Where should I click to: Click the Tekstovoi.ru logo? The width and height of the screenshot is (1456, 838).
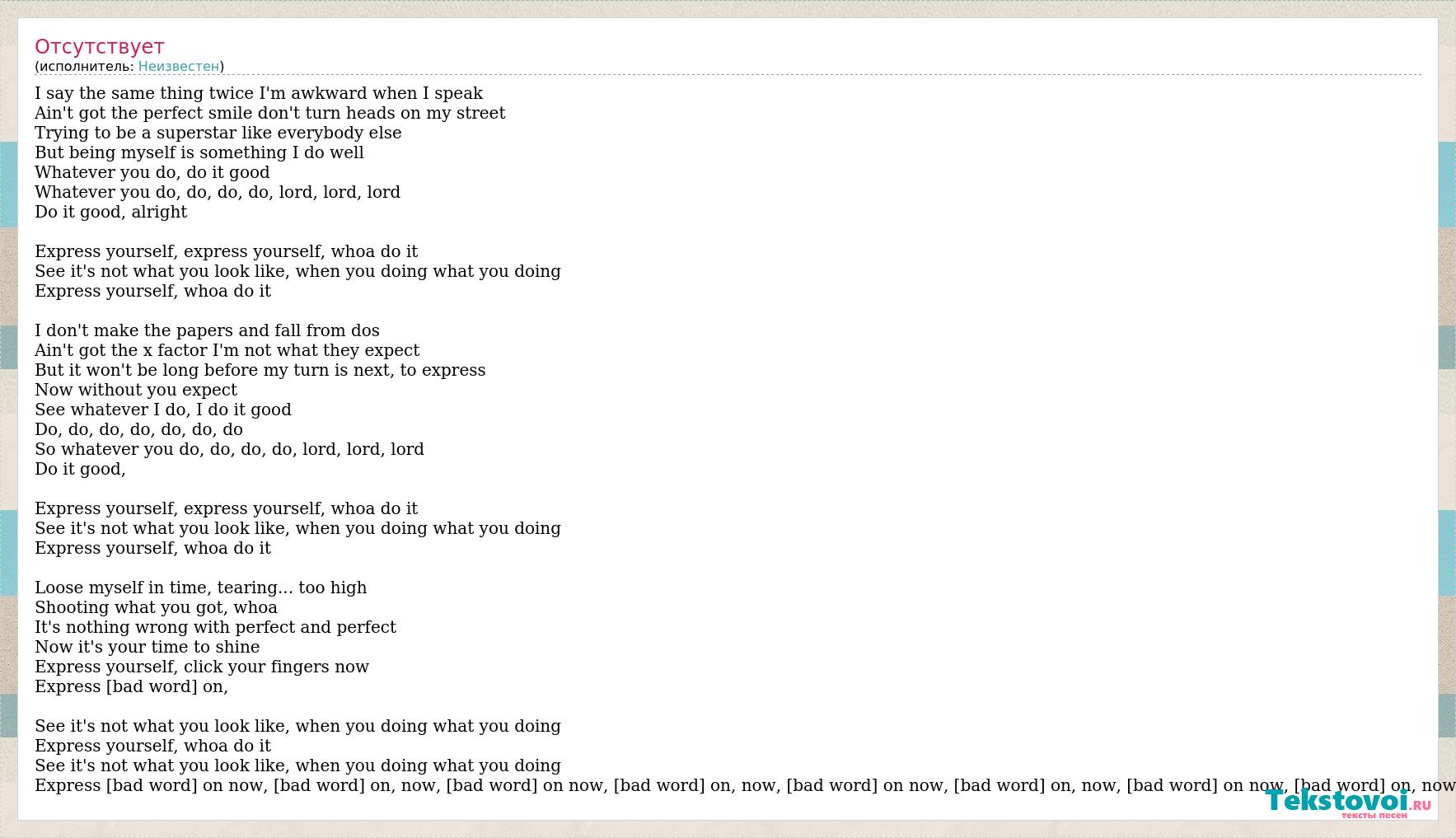pyautogui.click(x=1348, y=802)
